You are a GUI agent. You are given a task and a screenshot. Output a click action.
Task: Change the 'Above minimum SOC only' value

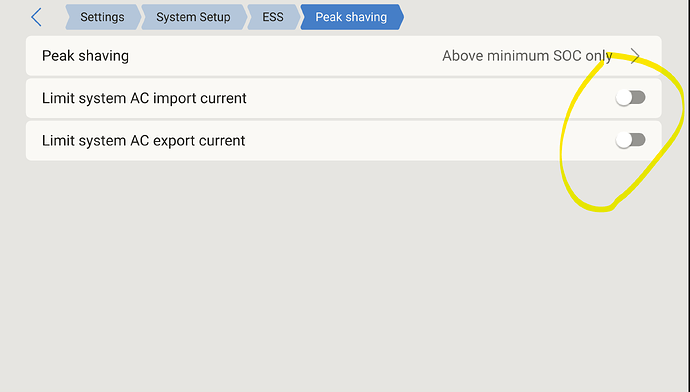(527, 56)
